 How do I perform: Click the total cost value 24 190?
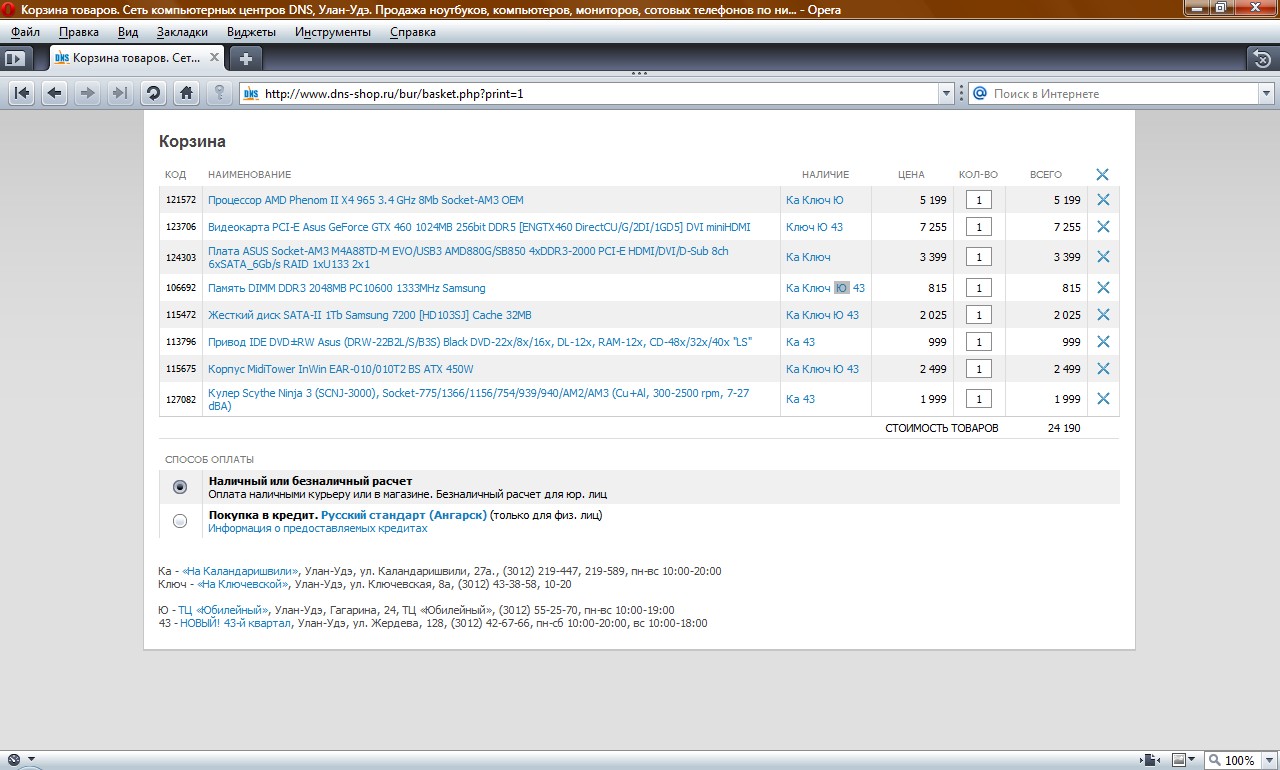[x=1064, y=428]
